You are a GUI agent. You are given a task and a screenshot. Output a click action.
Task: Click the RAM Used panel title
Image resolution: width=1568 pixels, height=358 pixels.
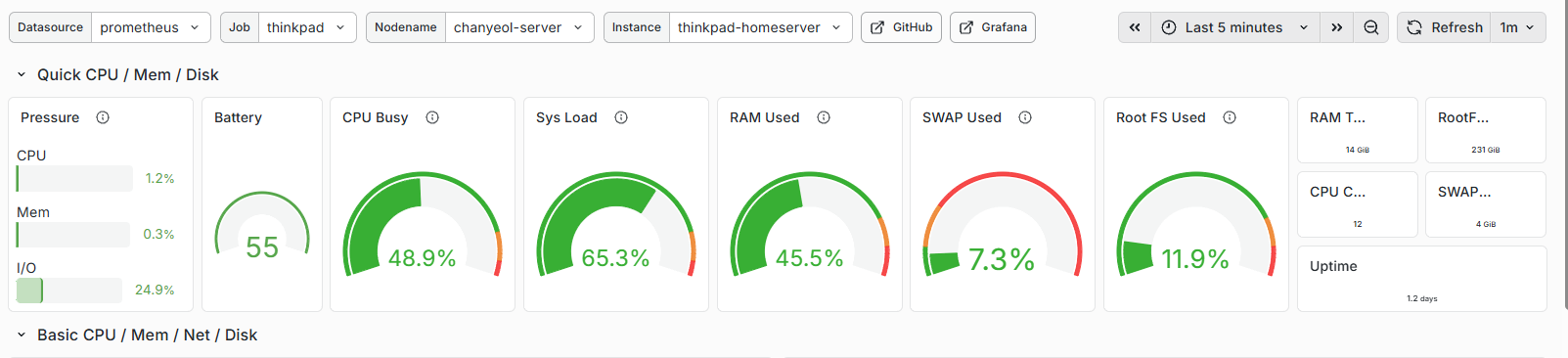[764, 117]
